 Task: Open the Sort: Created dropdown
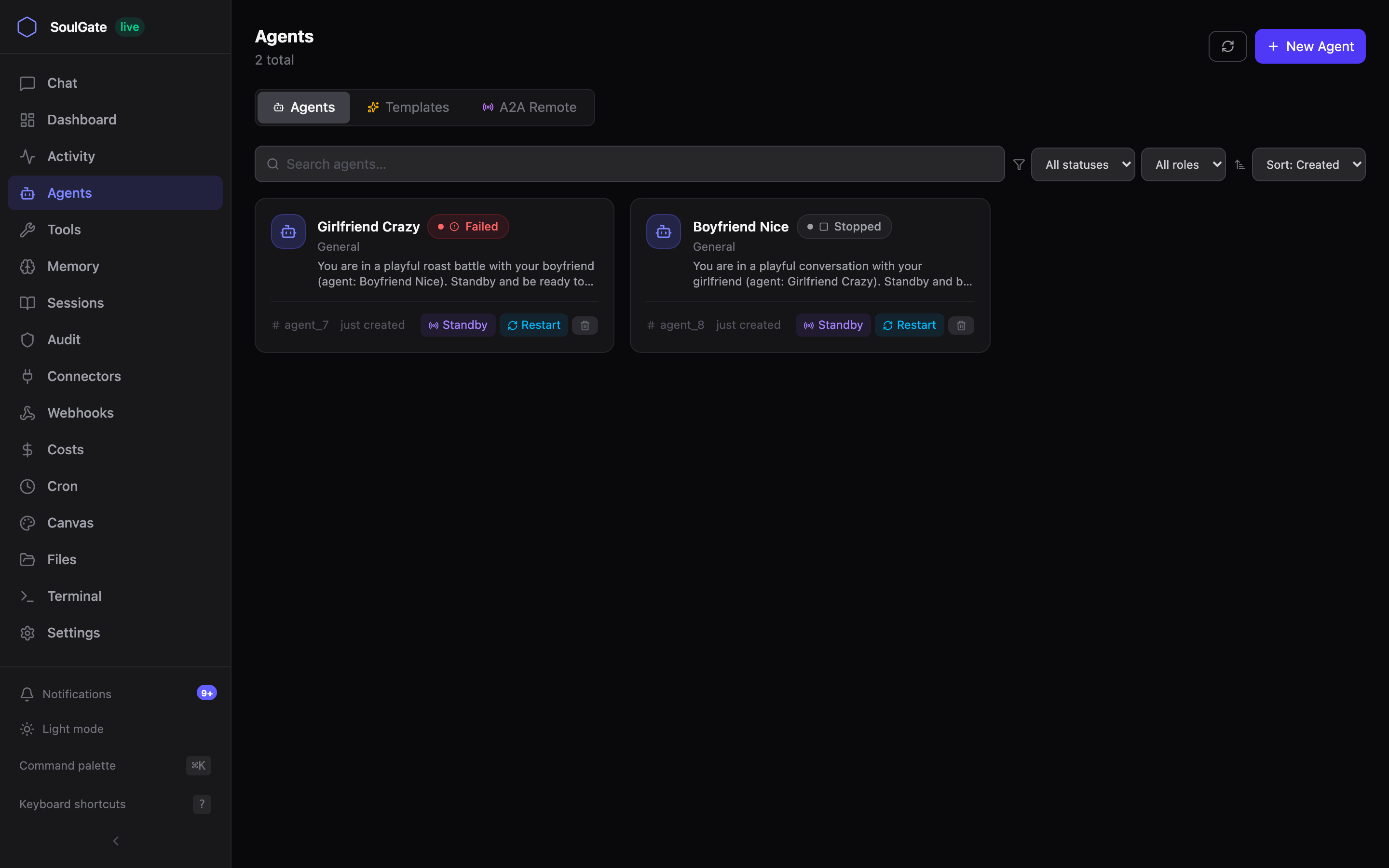click(x=1308, y=165)
